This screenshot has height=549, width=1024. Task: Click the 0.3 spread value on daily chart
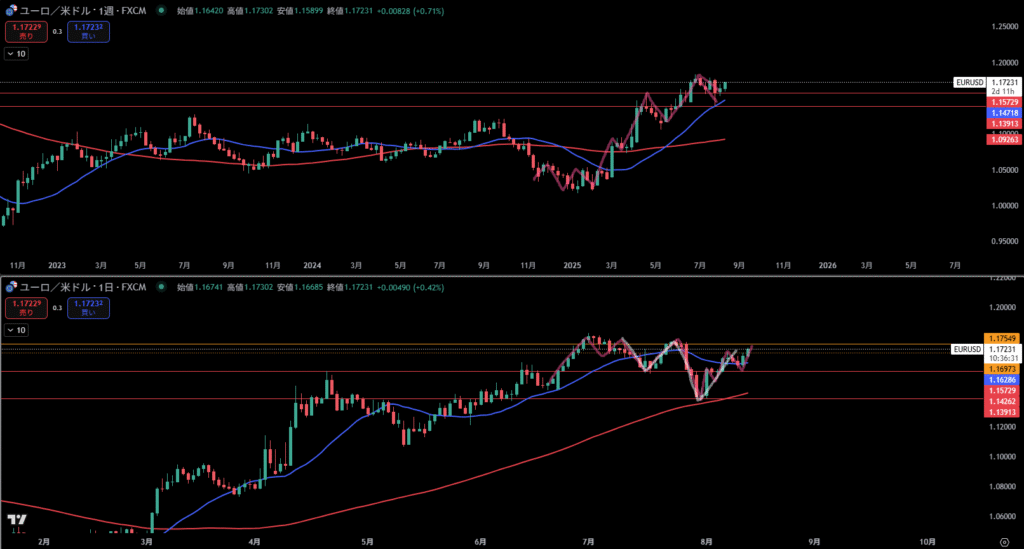[x=57, y=308]
